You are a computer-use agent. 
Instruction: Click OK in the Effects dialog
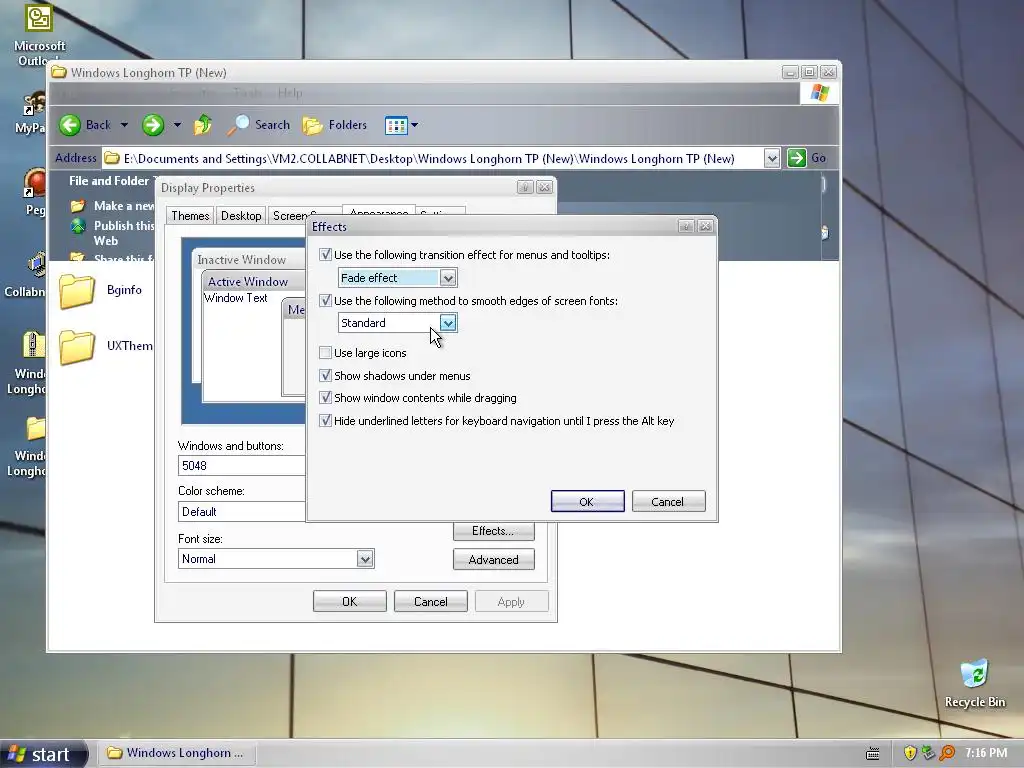(587, 502)
